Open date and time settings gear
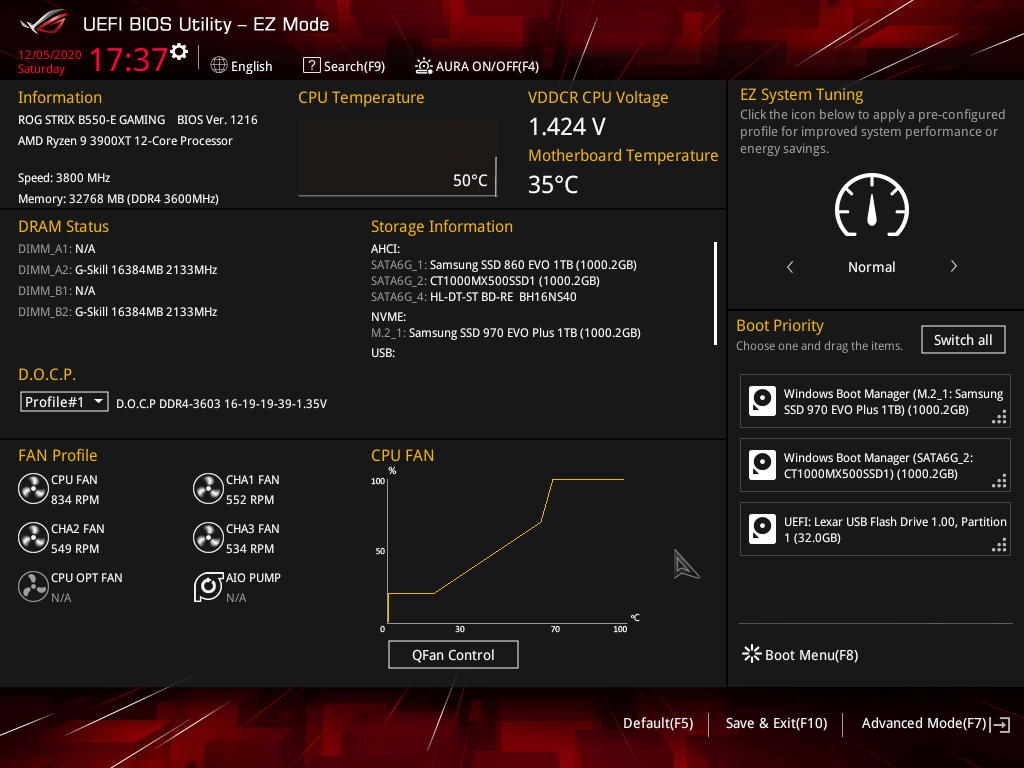This screenshot has width=1024, height=768. (x=179, y=52)
